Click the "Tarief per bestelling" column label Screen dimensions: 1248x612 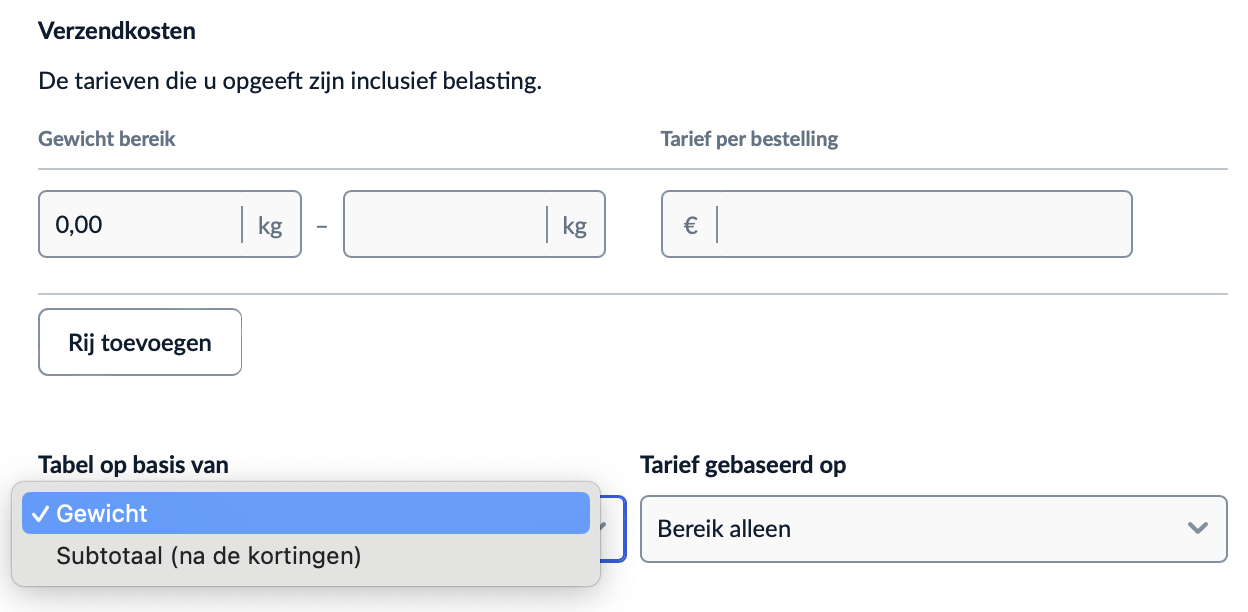click(749, 139)
